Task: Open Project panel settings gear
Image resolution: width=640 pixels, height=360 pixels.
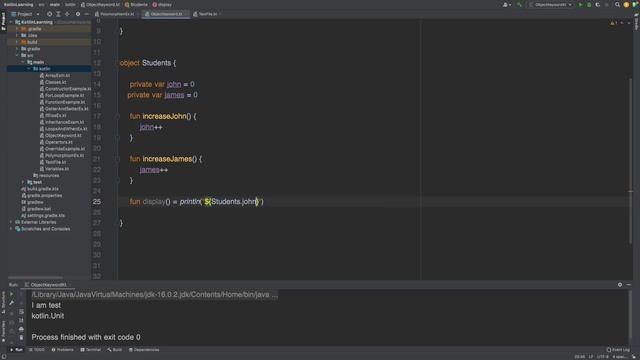Action: tap(78, 14)
